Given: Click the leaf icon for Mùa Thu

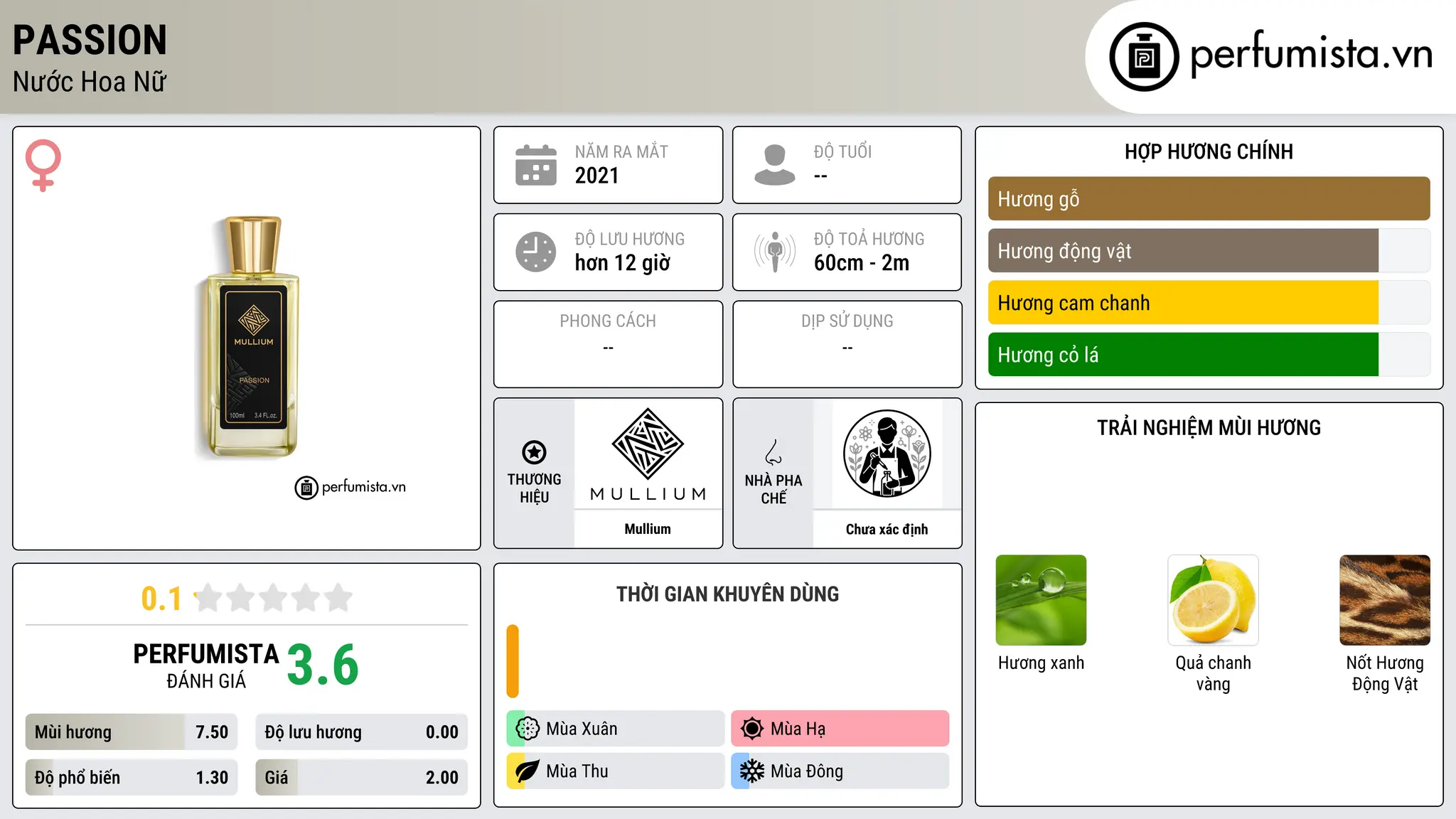Looking at the screenshot, I should [528, 771].
